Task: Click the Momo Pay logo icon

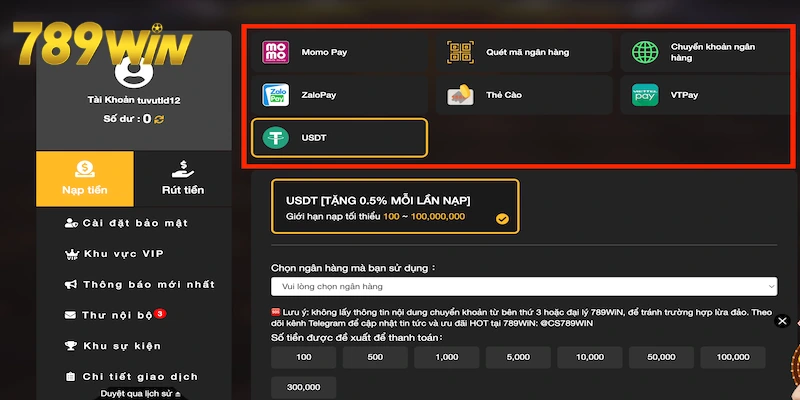Action: pos(276,52)
